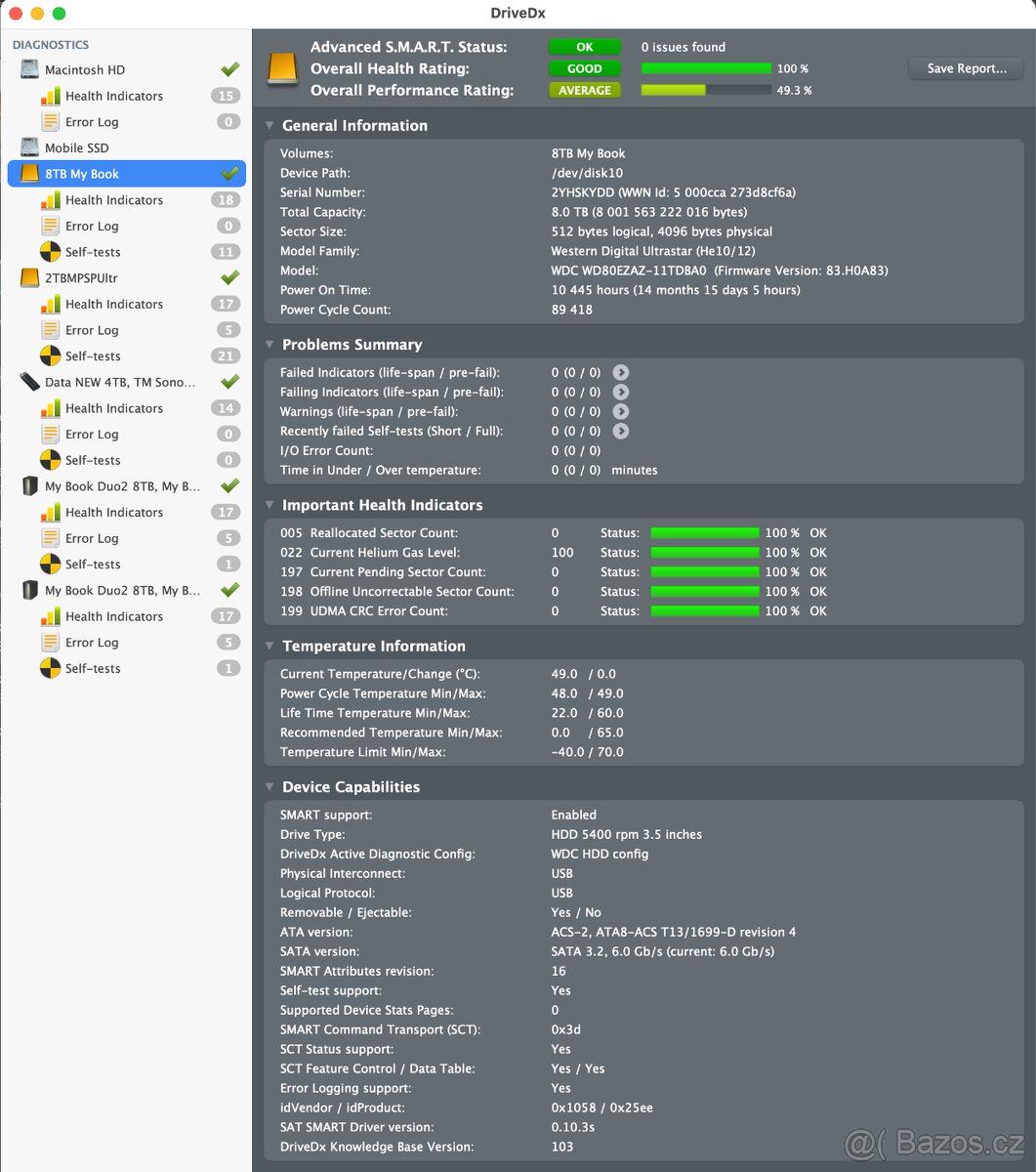Screen dimensions: 1036x1172
Task: Click the DriveDx window title
Action: pos(518,13)
